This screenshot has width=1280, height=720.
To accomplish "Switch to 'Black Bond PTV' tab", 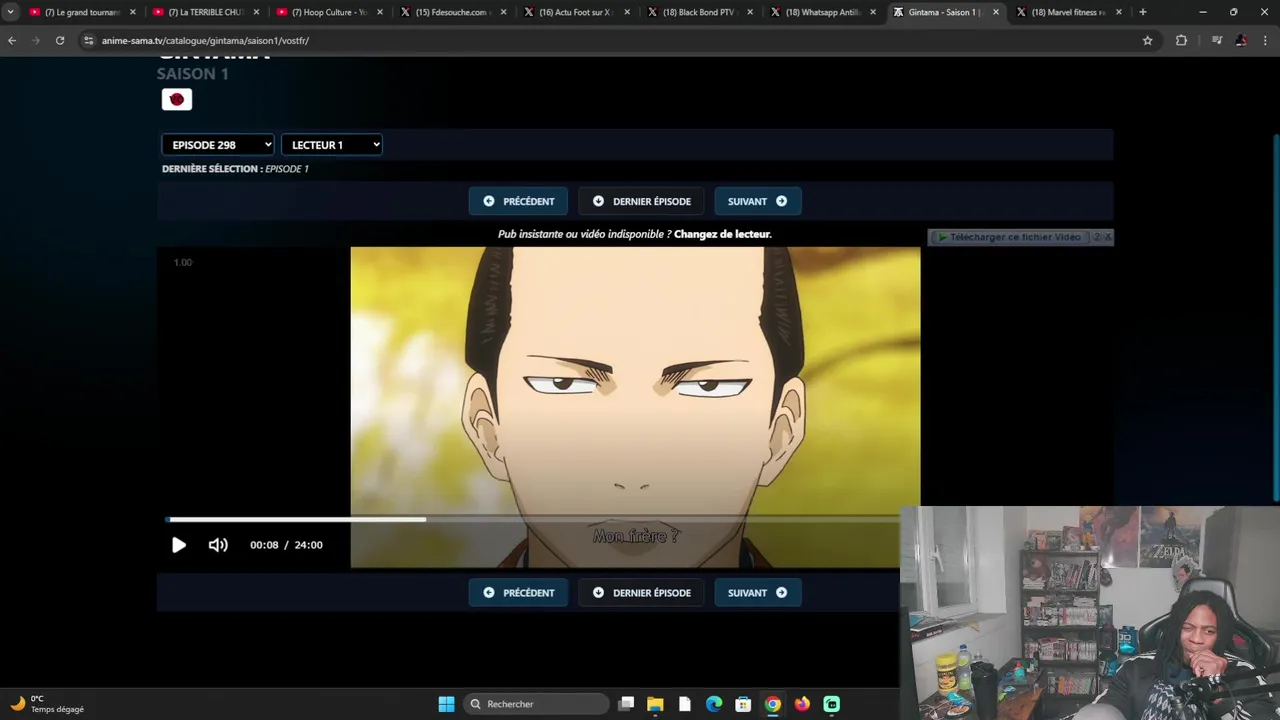I will pyautogui.click(x=700, y=12).
